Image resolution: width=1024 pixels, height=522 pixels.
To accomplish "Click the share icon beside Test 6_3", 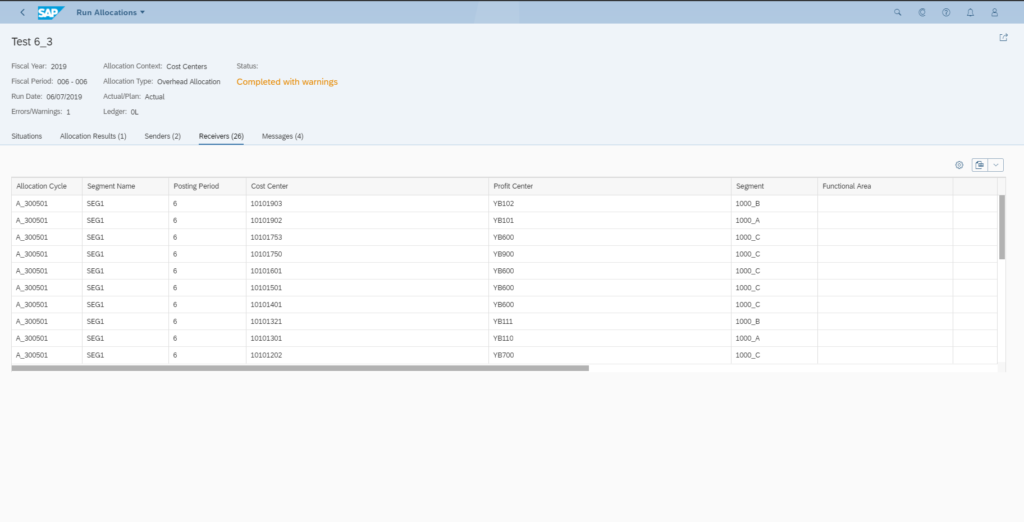I will tap(1003, 37).
